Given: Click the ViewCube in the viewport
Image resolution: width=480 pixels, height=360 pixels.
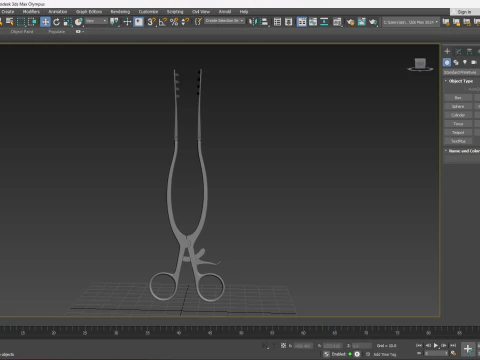Looking at the screenshot, I should coord(420,64).
